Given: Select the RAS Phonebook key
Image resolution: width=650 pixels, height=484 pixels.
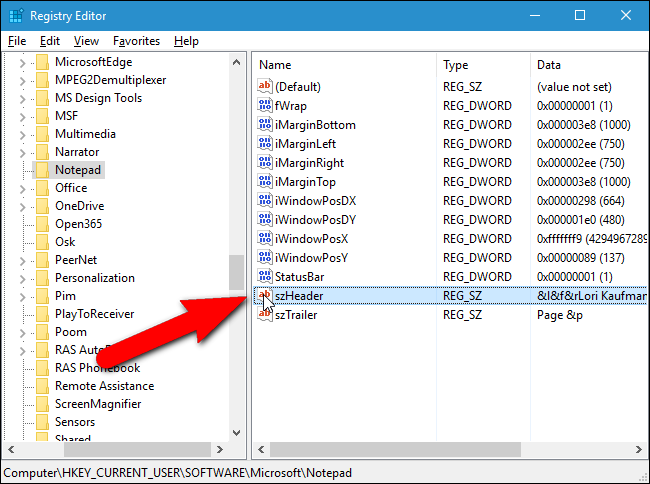Looking at the screenshot, I should tap(97, 368).
